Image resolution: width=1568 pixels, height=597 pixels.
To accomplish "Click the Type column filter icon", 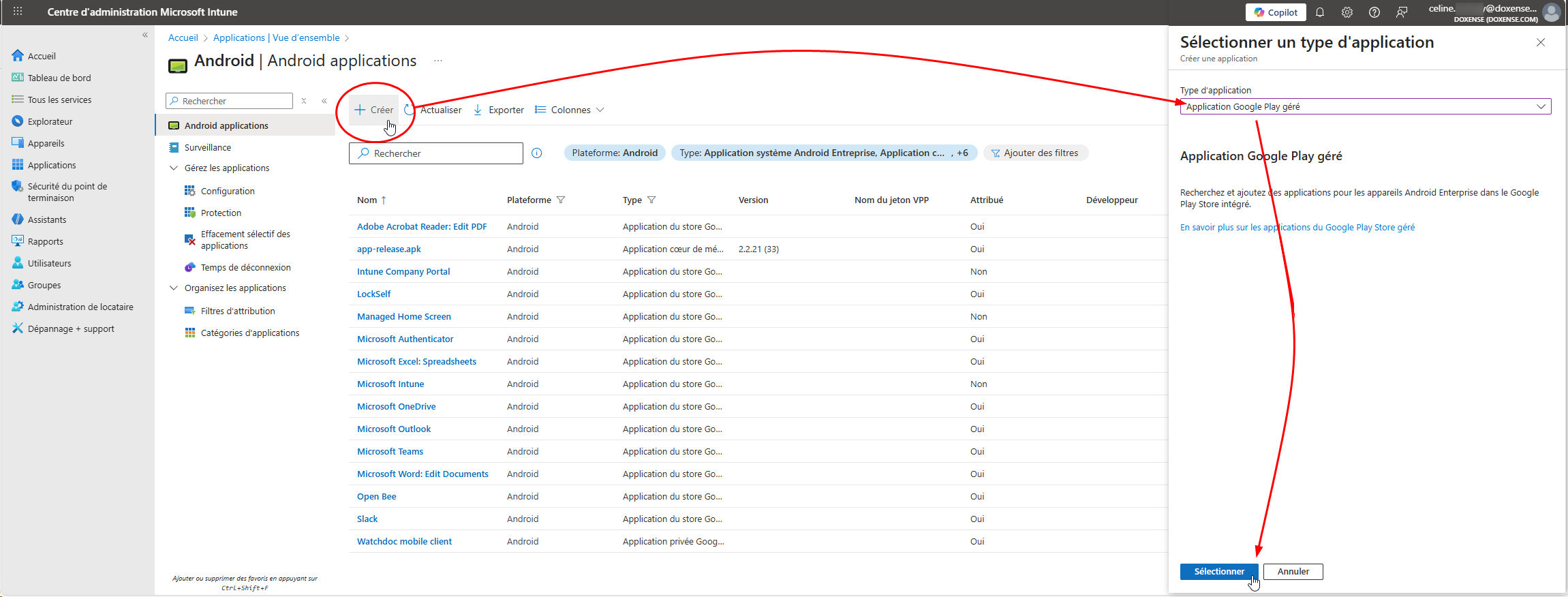I will pos(651,200).
